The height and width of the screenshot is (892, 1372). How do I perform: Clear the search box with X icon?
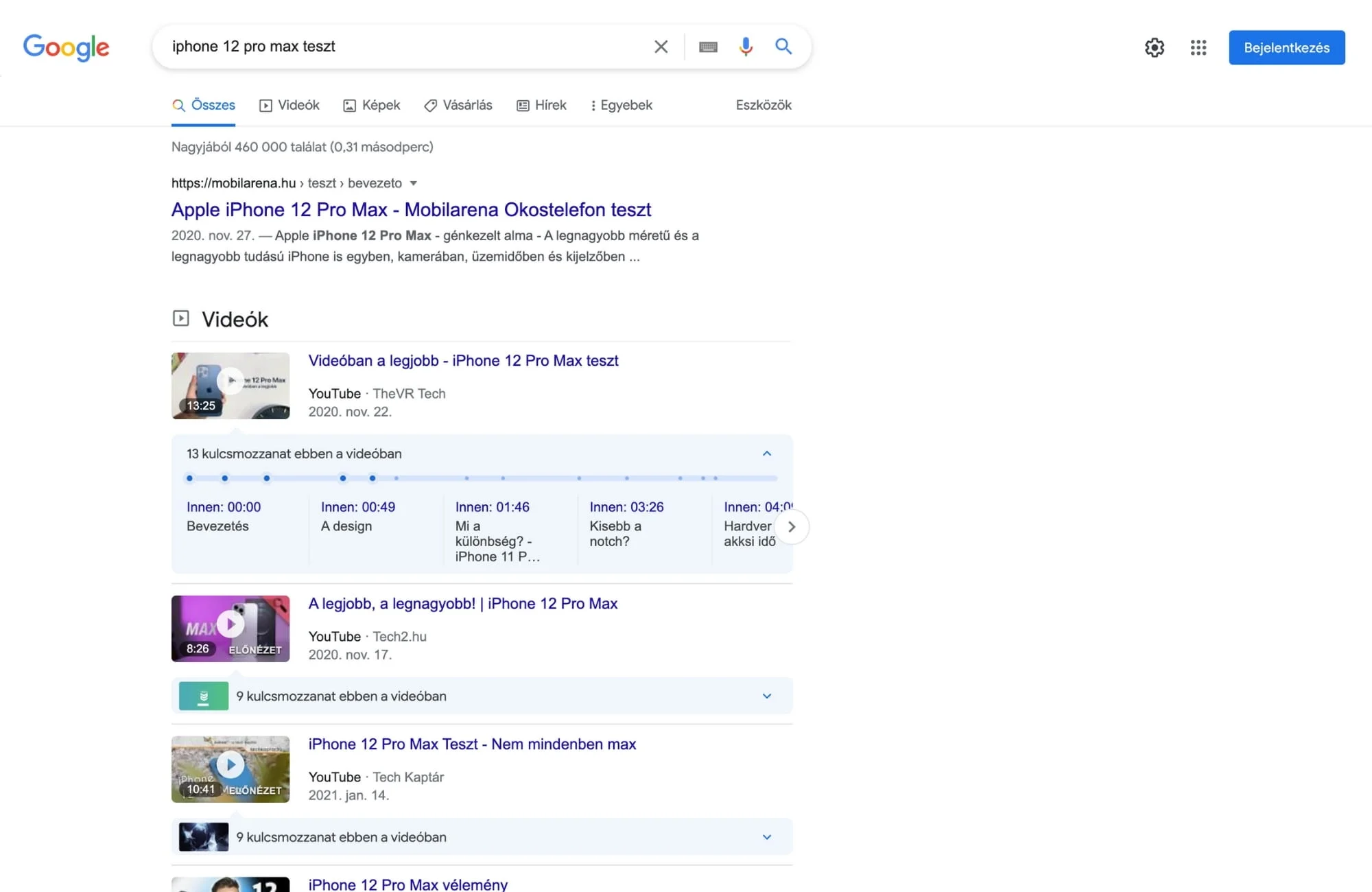[661, 47]
